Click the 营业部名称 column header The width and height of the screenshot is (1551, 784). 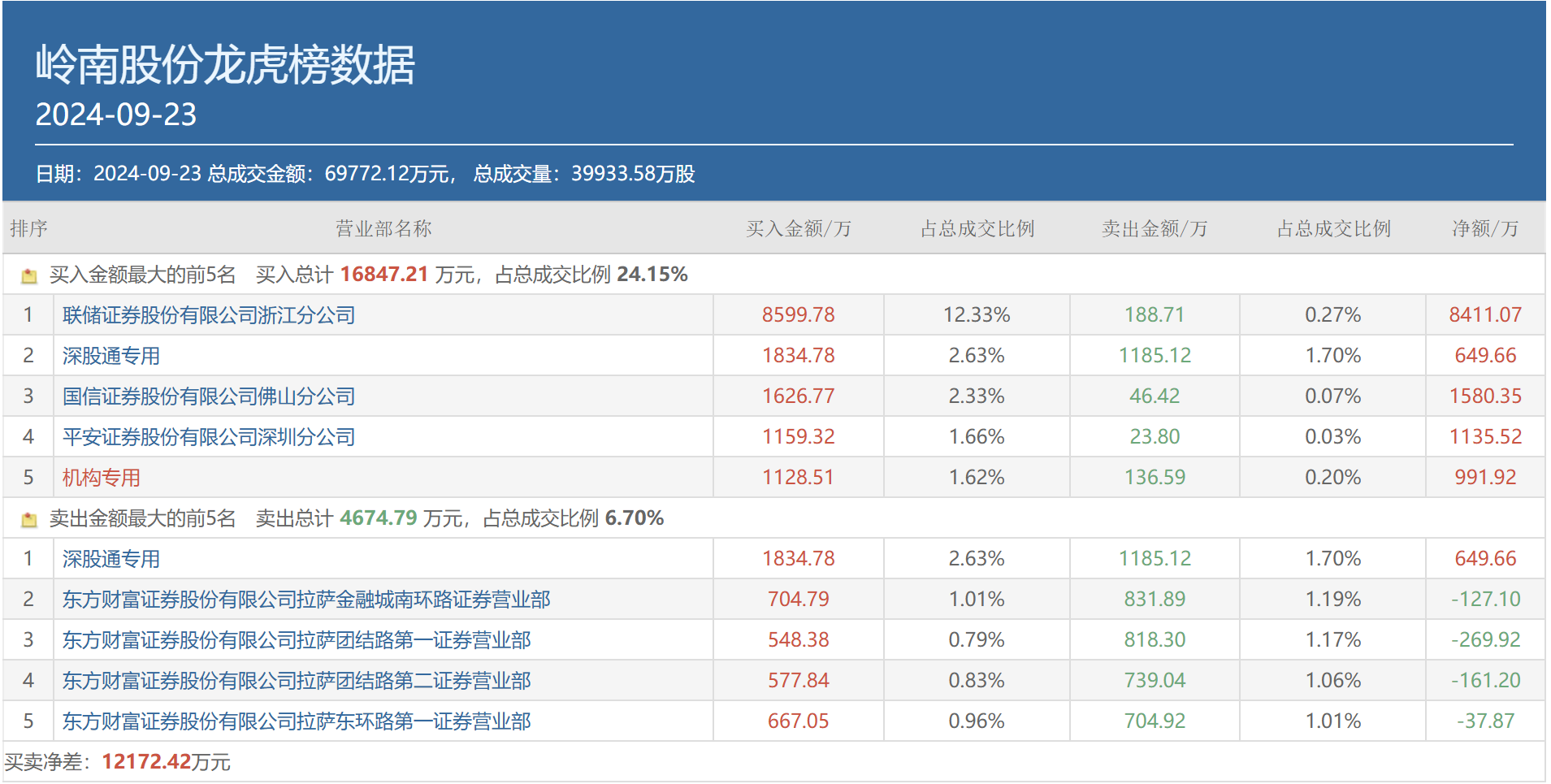(x=383, y=228)
